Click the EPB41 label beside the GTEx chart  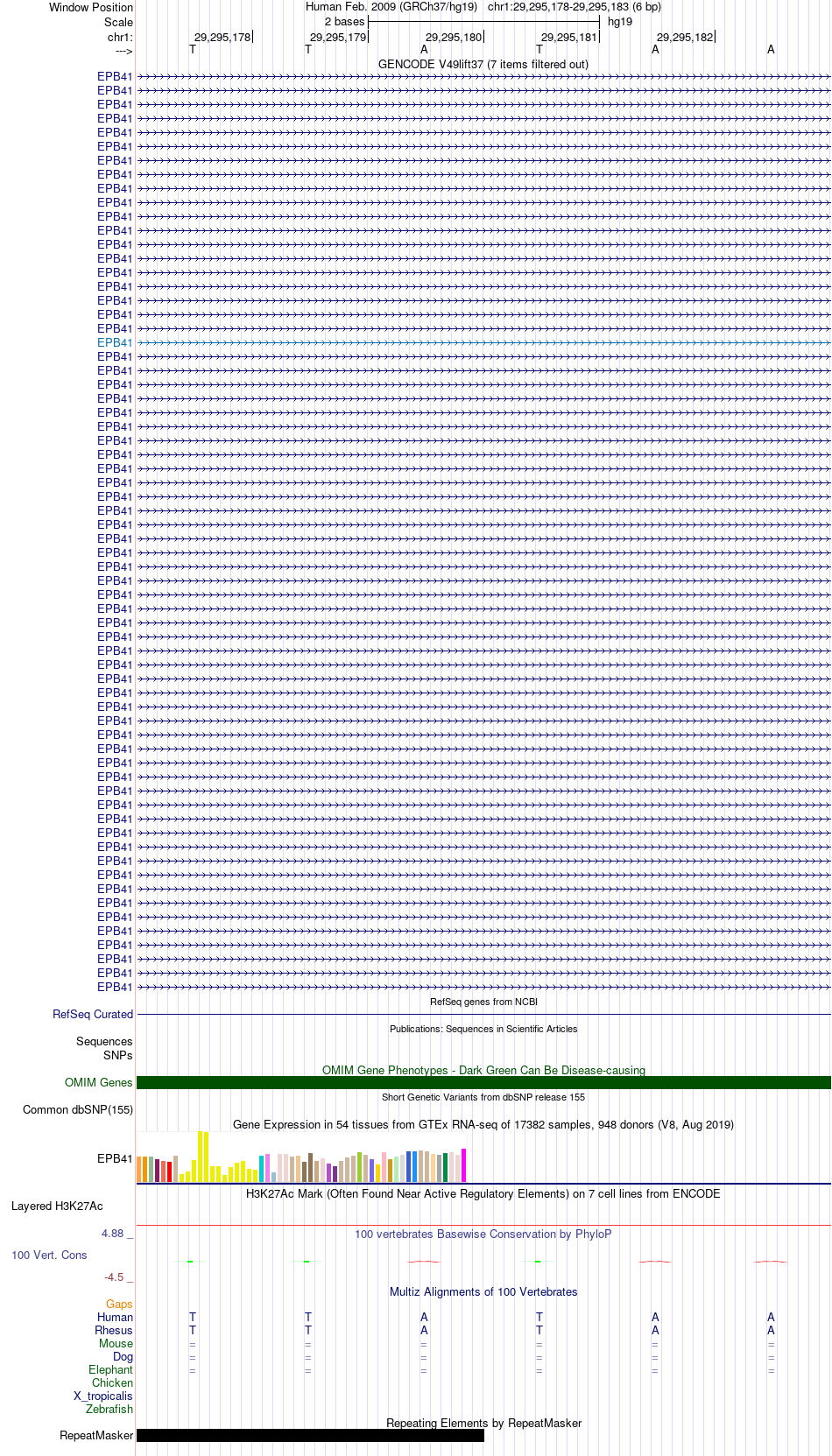115,1159
